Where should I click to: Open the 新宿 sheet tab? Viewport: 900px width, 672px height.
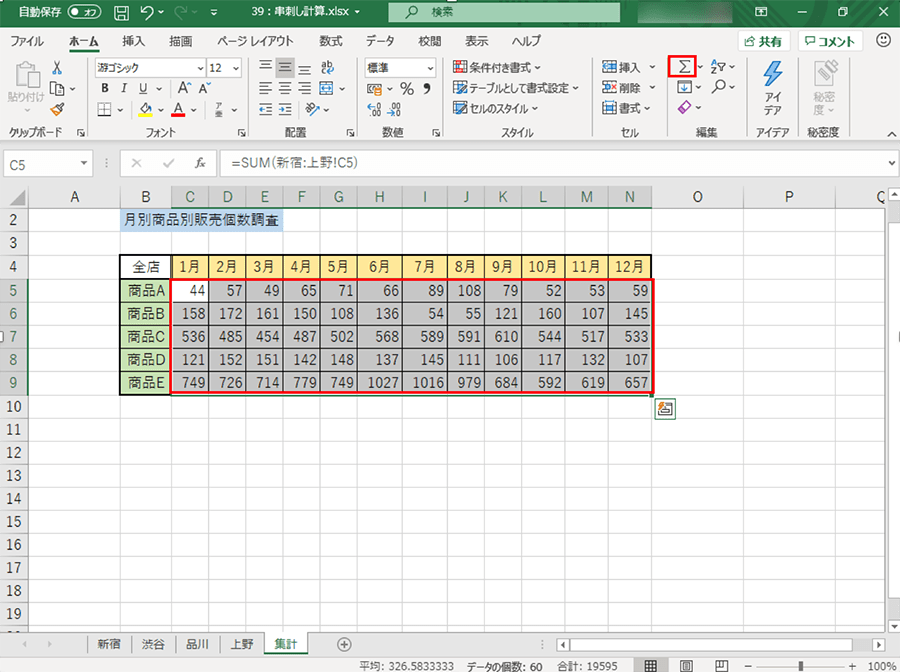click(108, 644)
